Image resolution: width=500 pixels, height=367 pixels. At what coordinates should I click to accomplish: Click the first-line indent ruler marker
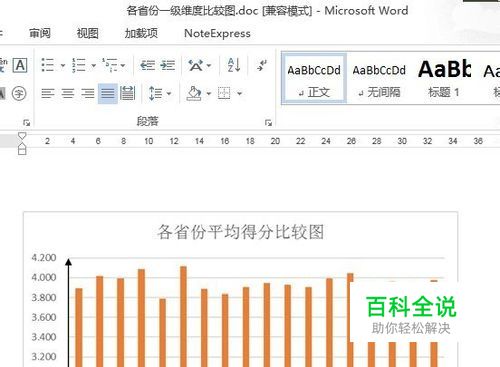pyautogui.click(x=22, y=136)
